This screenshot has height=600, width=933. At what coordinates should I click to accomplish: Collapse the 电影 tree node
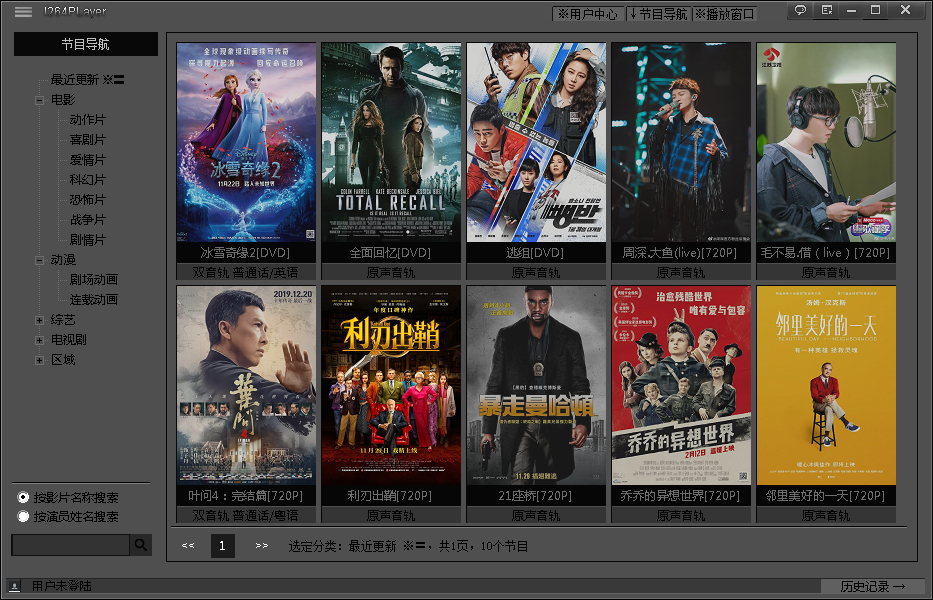39,100
